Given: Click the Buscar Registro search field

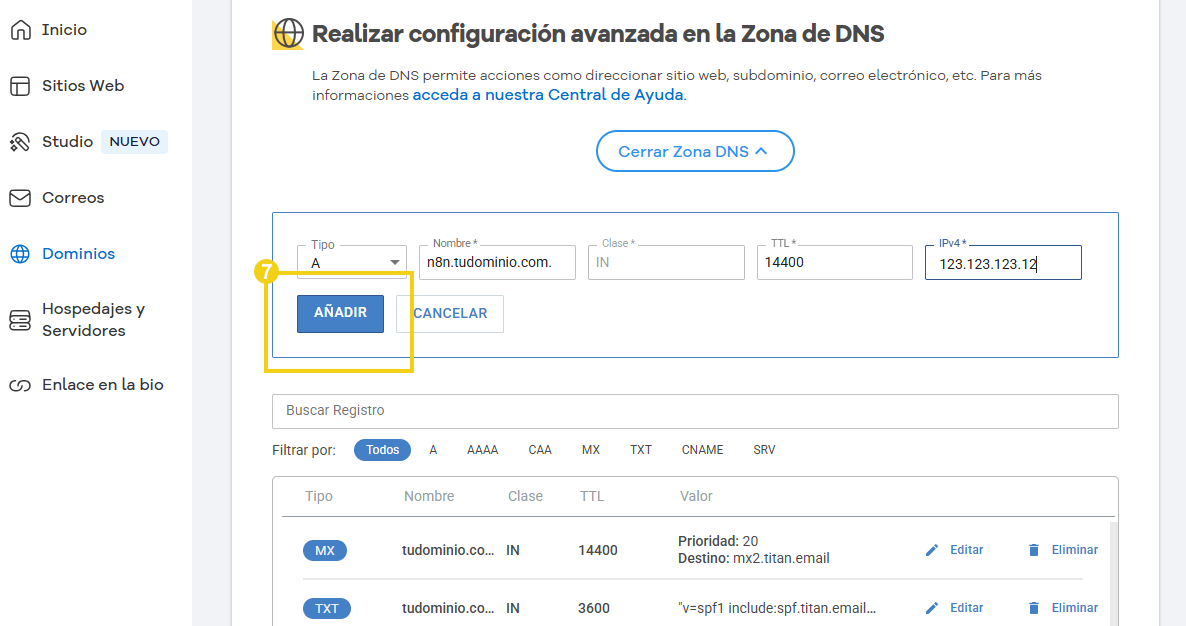Looking at the screenshot, I should (695, 411).
